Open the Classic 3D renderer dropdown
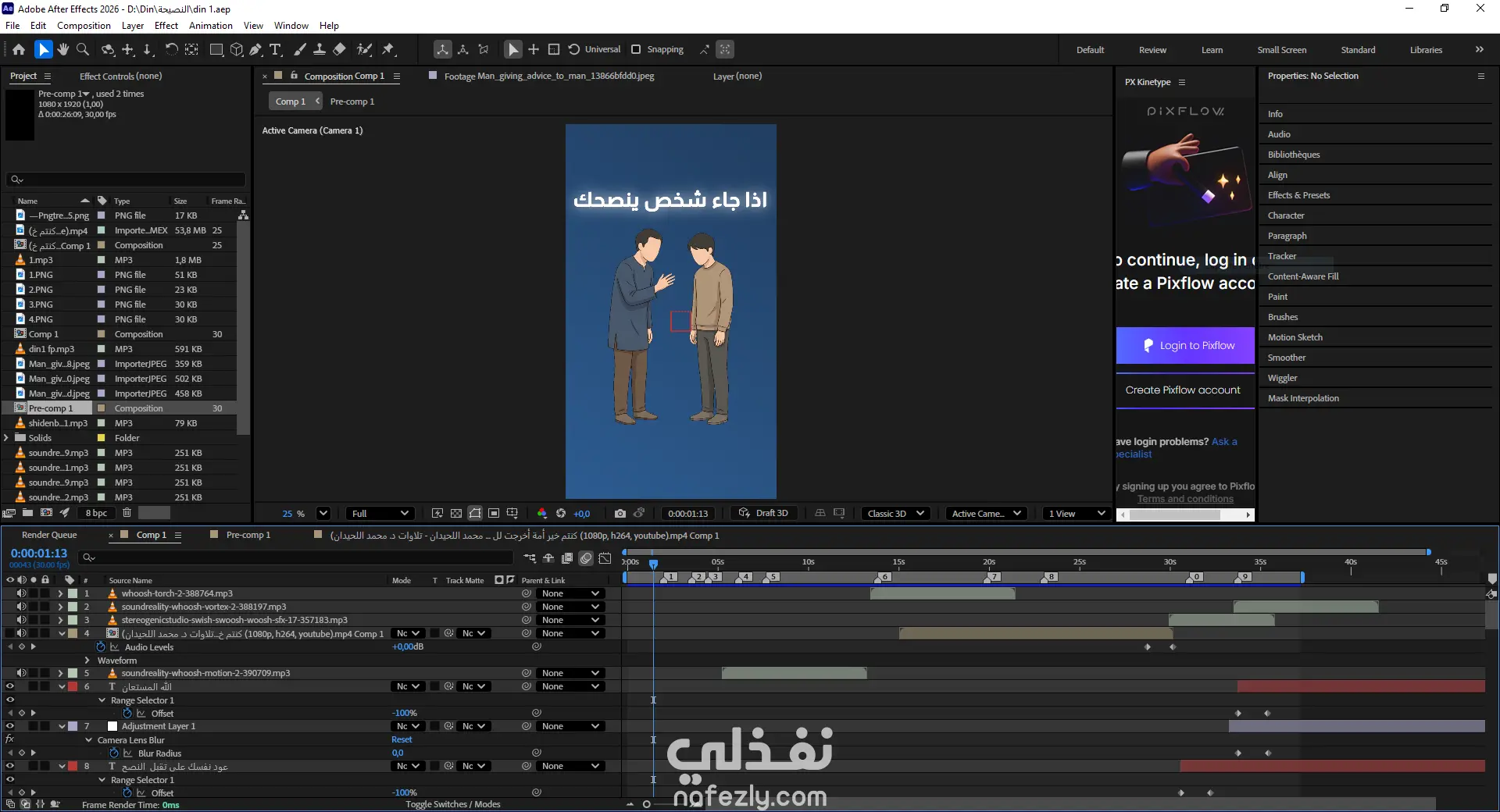Viewport: 1500px width, 812px height. [x=895, y=513]
